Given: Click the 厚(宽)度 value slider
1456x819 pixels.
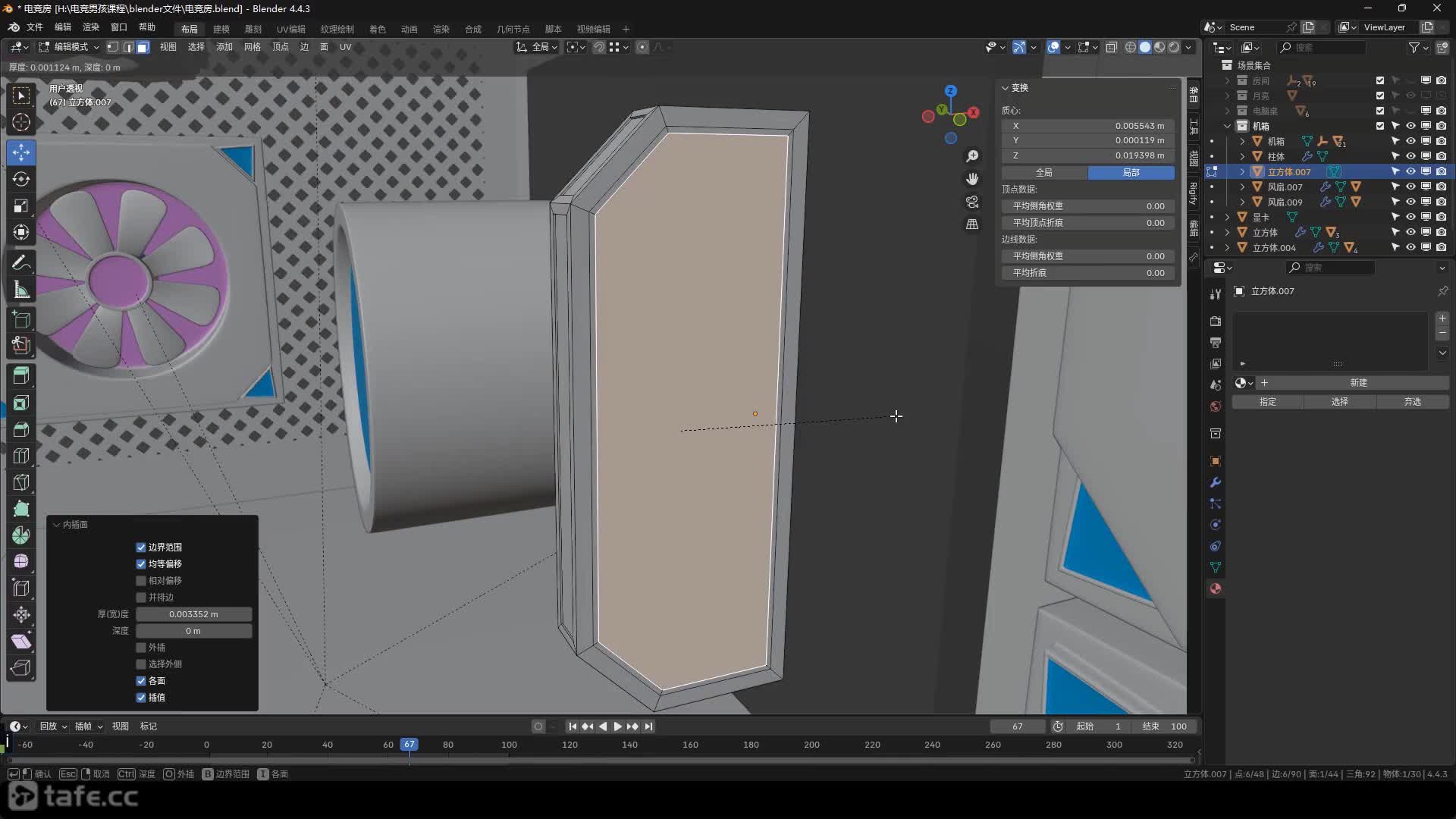Looking at the screenshot, I should click(x=193, y=614).
